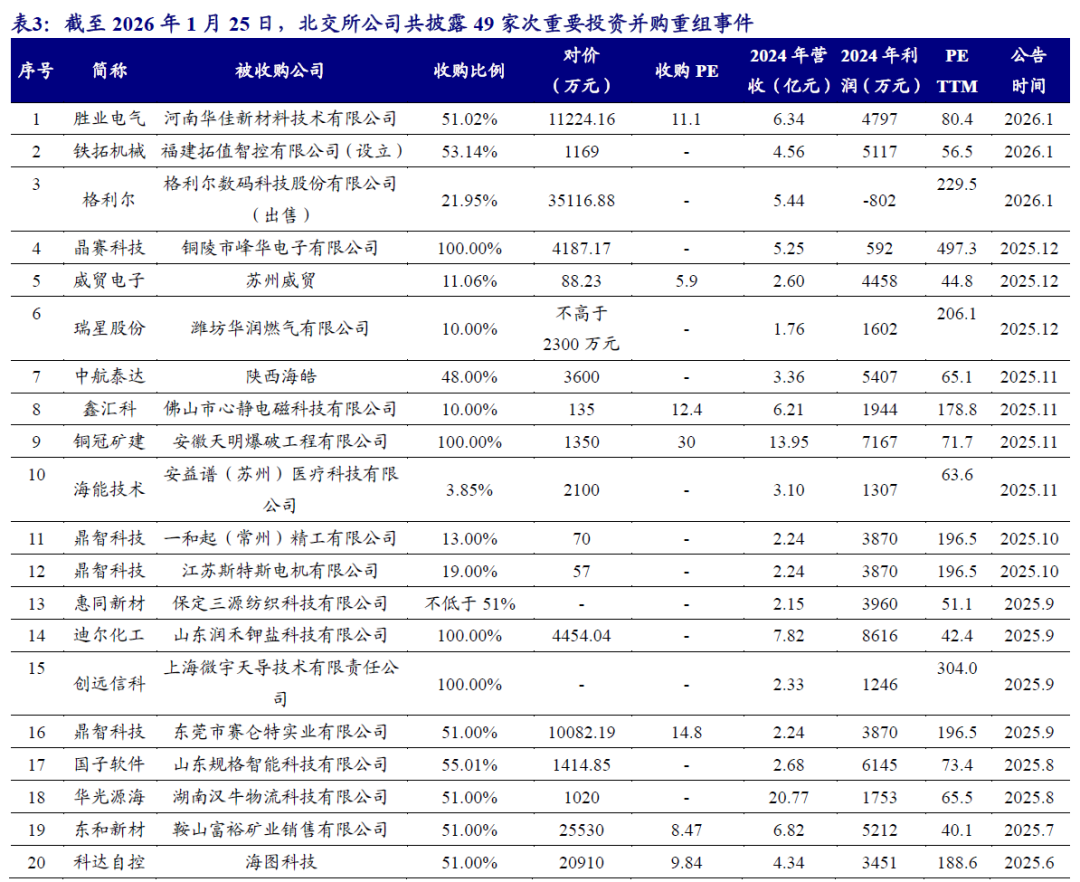Click the 序号 column header
Screen dimensions: 1080x882
click(x=36, y=71)
